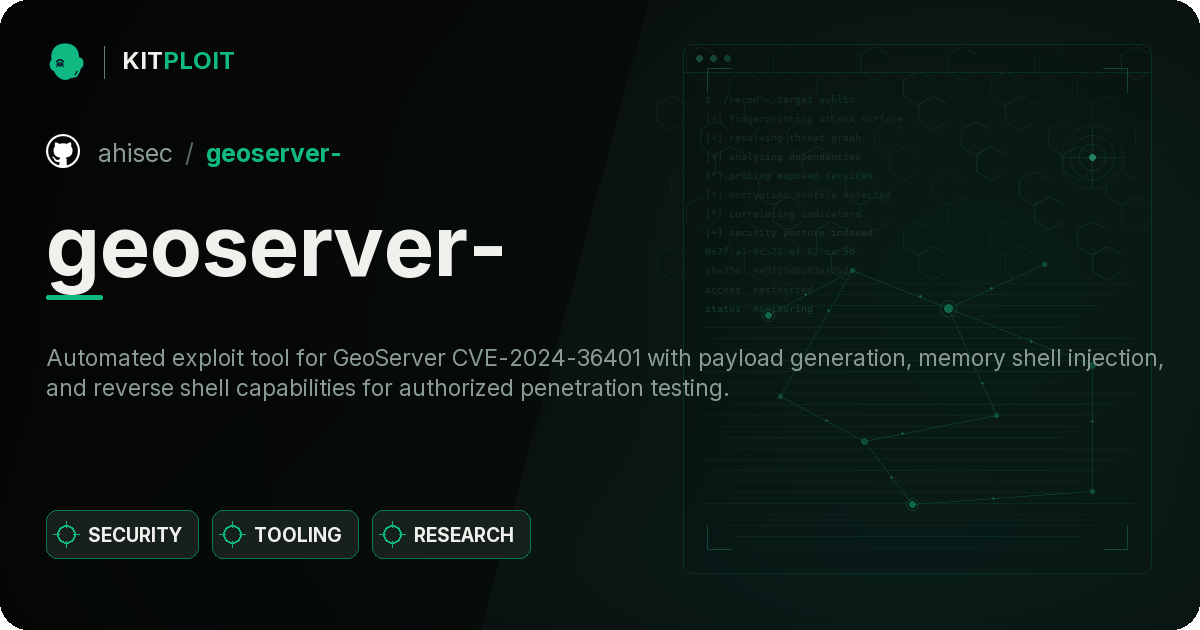The width and height of the screenshot is (1200, 630).
Task: Click the GitHub octocat icon
Action: click(63, 152)
